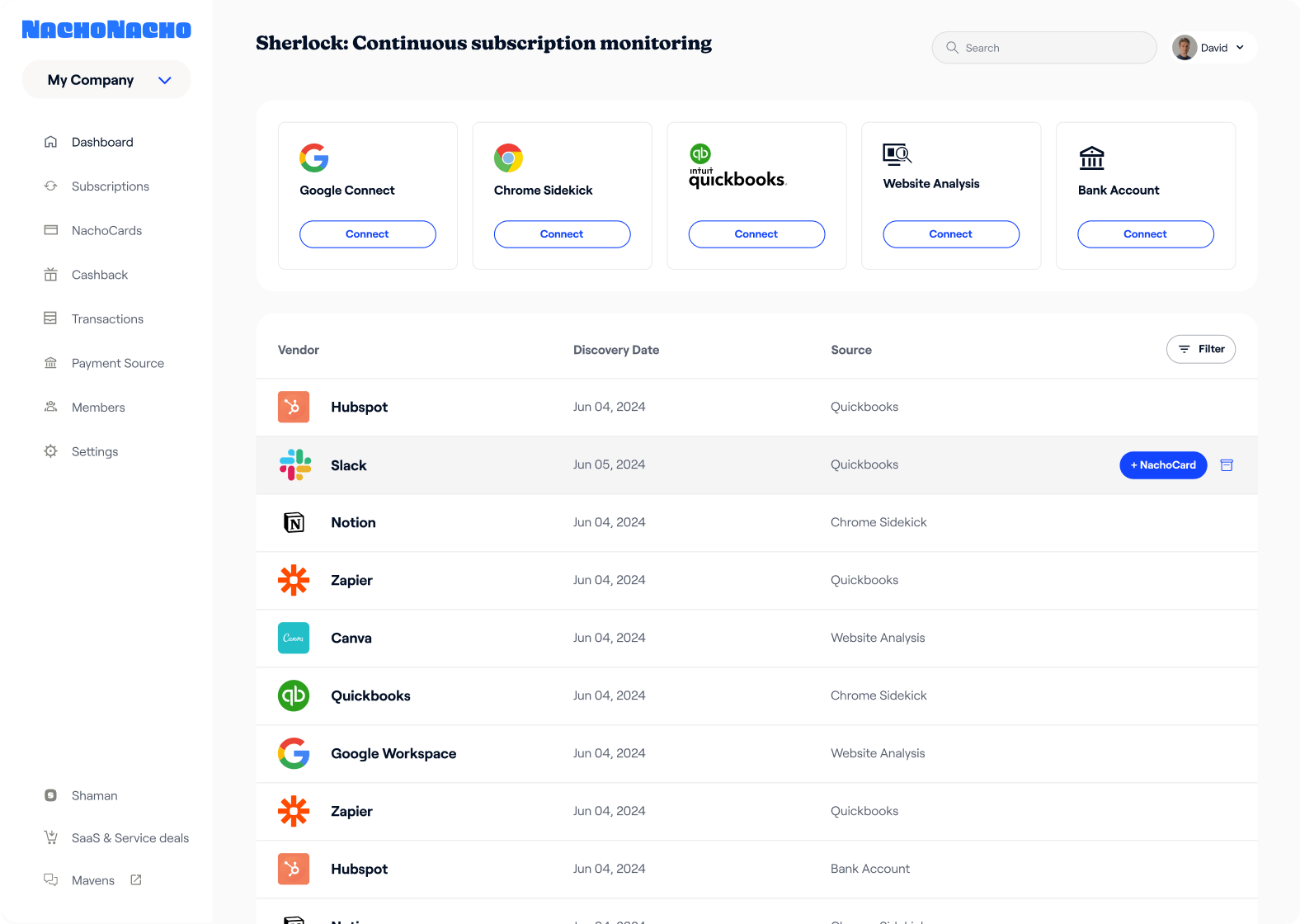The width and height of the screenshot is (1300, 924).
Task: Open NachoCards from the sidebar
Action: (106, 231)
